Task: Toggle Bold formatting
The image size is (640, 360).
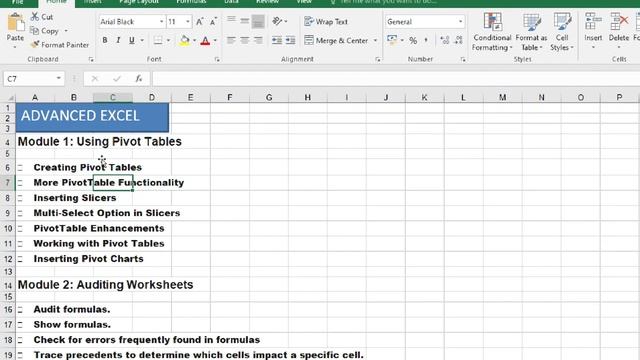Action: (105, 40)
